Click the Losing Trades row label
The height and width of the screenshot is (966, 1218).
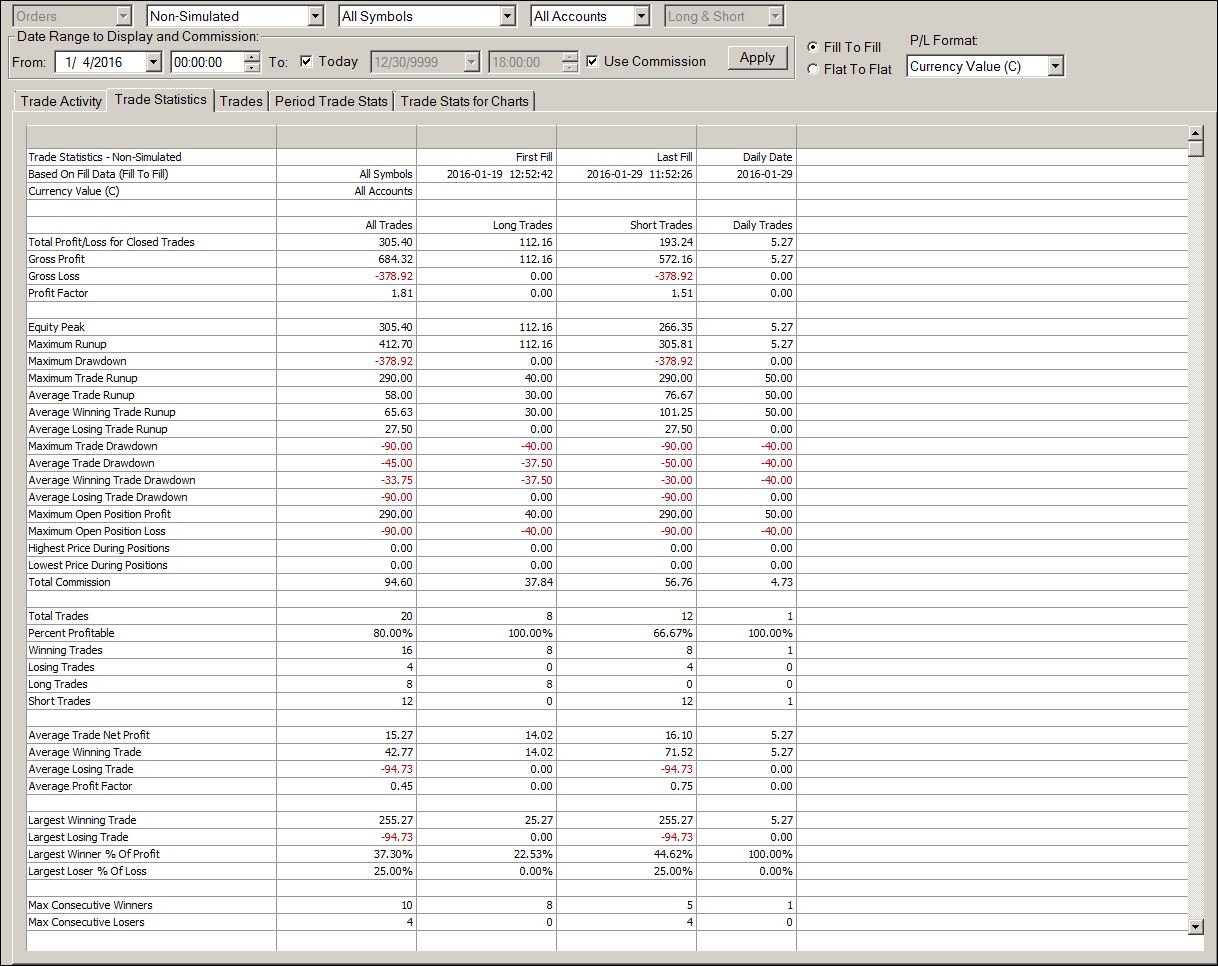pos(61,667)
